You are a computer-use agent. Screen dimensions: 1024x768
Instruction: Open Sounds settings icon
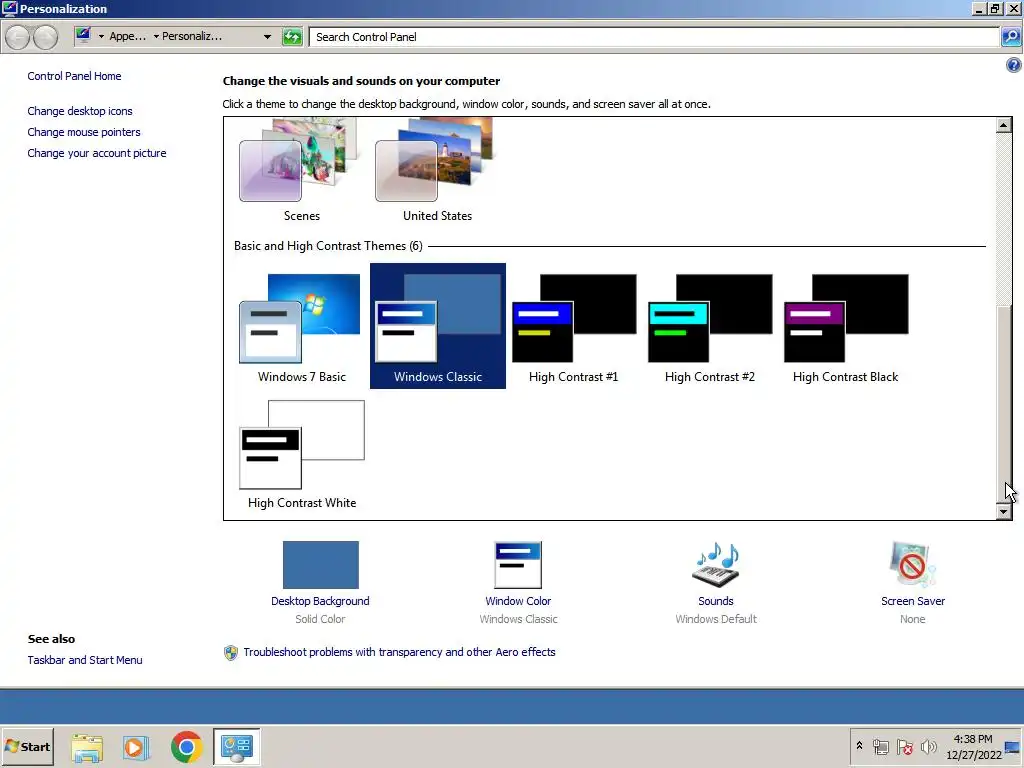[x=716, y=565]
